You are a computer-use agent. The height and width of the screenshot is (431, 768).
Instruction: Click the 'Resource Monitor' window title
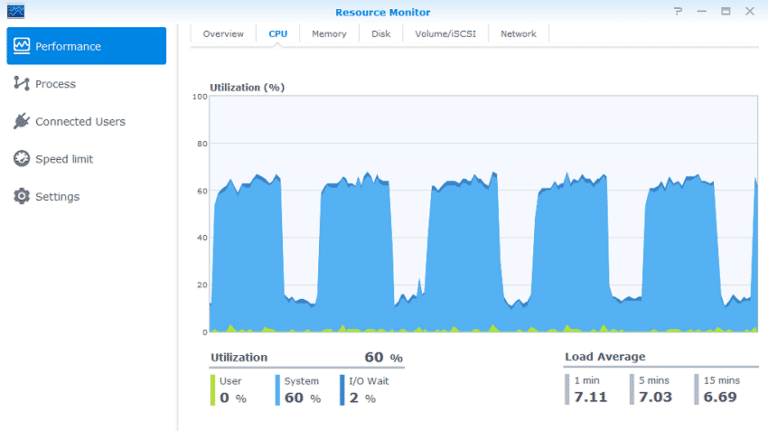[x=383, y=12]
